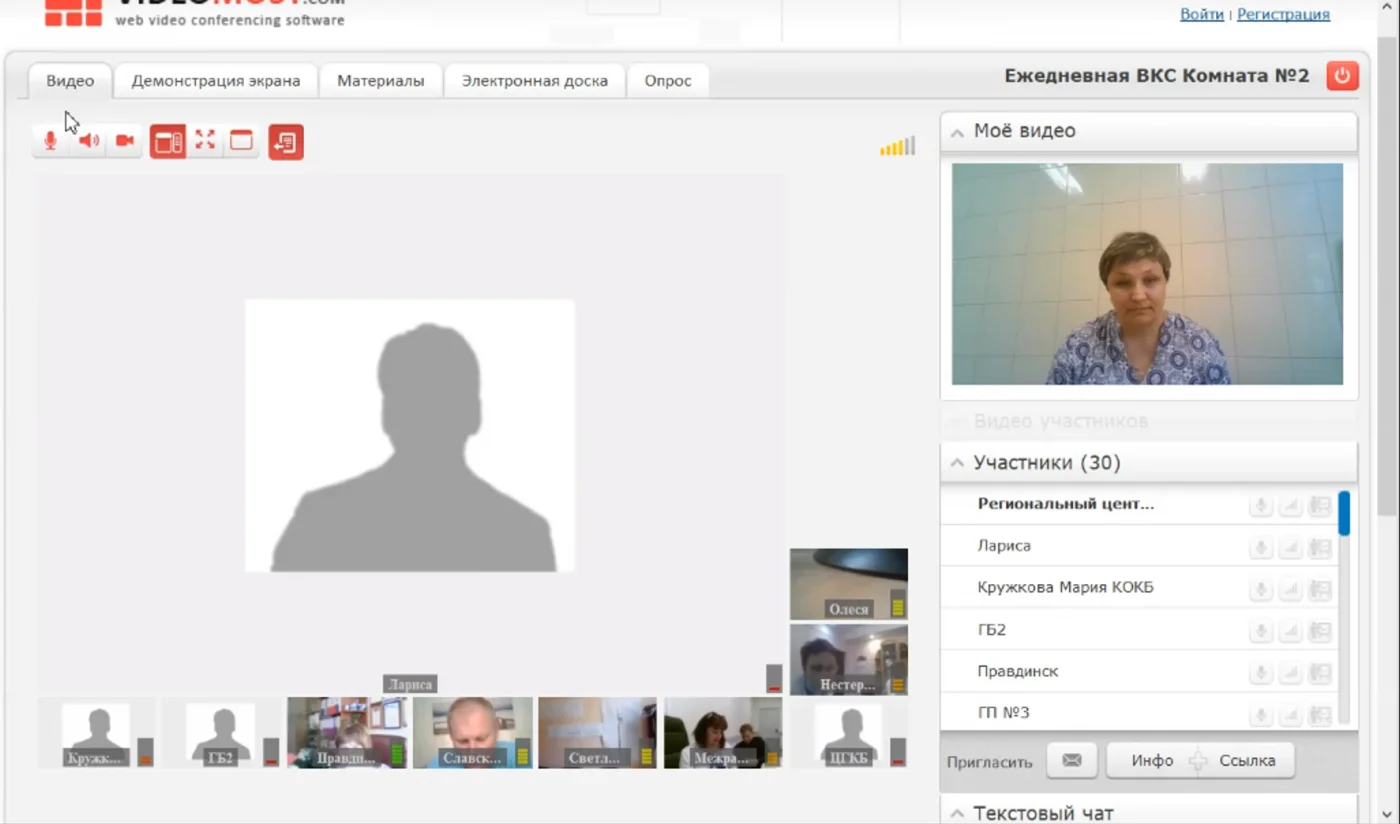Viewport: 1400px width, 824px height.
Task: Expand the Текстовый чат panel
Action: click(957, 814)
